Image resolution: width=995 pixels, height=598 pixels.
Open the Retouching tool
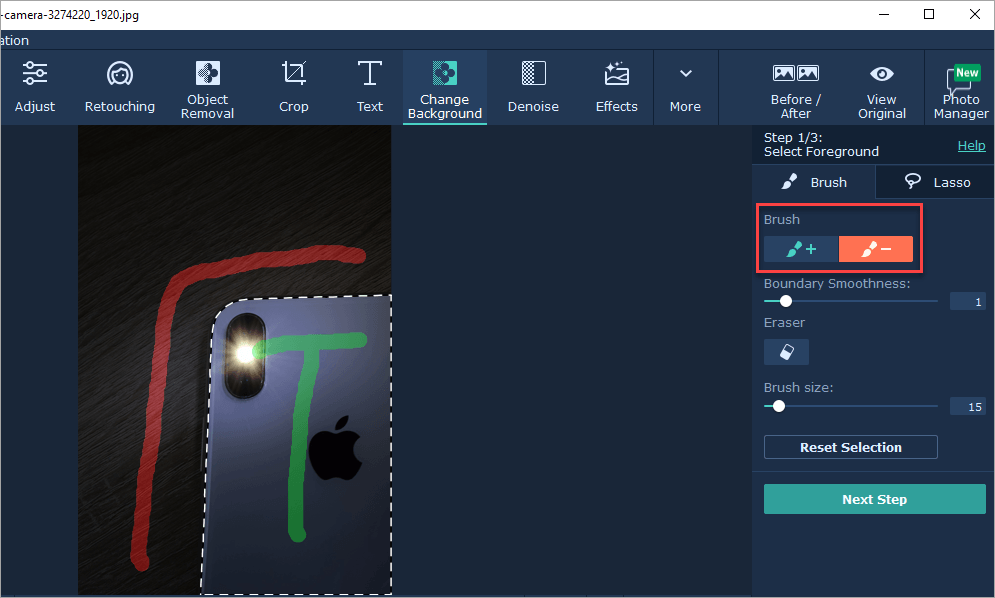[x=120, y=88]
